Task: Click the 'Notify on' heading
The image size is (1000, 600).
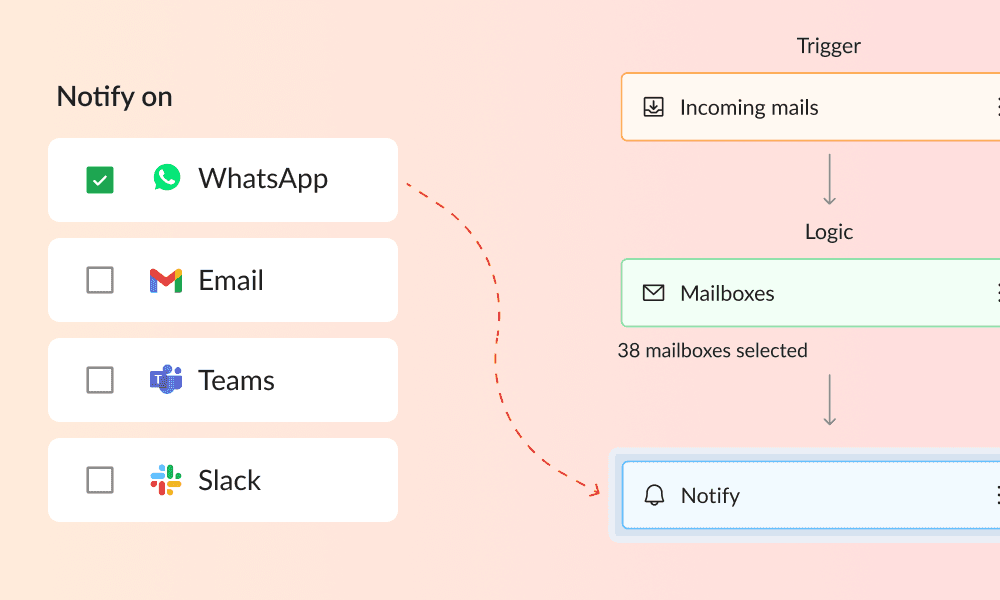Action: pyautogui.click(x=115, y=97)
